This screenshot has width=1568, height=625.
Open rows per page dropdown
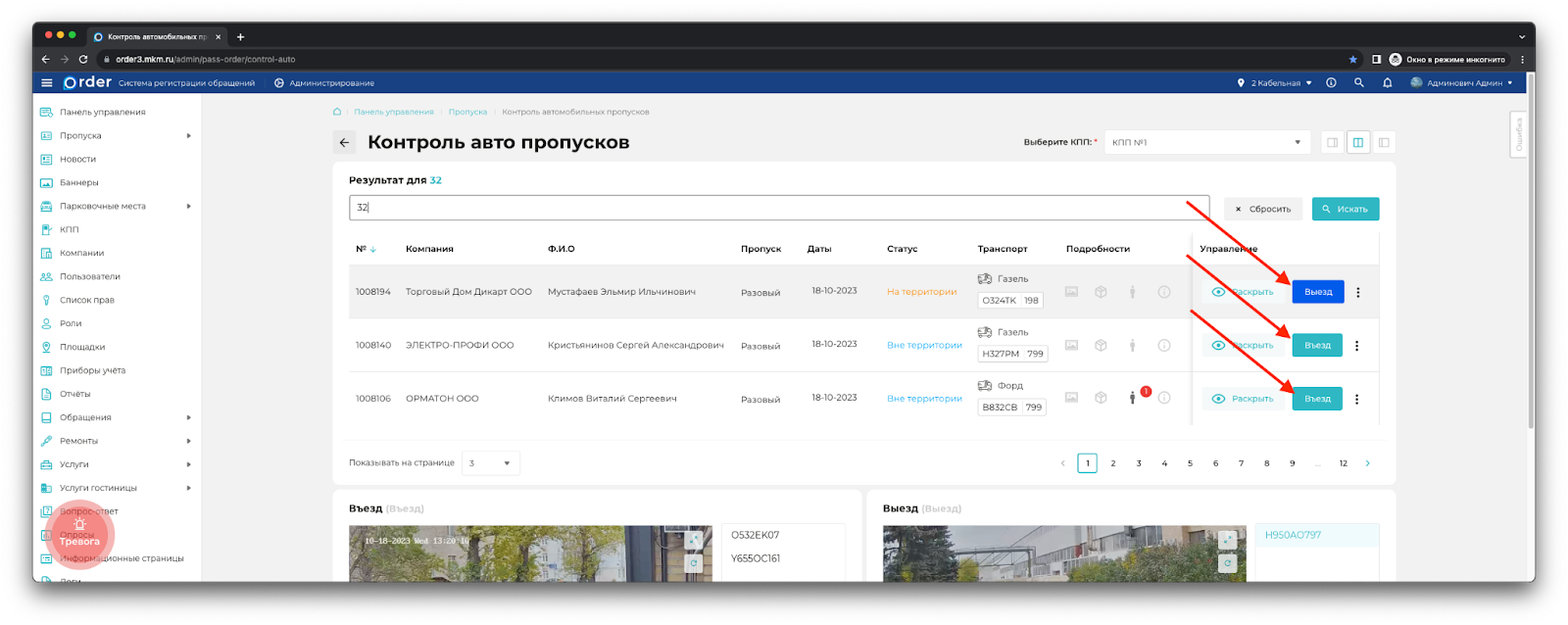[x=490, y=463]
